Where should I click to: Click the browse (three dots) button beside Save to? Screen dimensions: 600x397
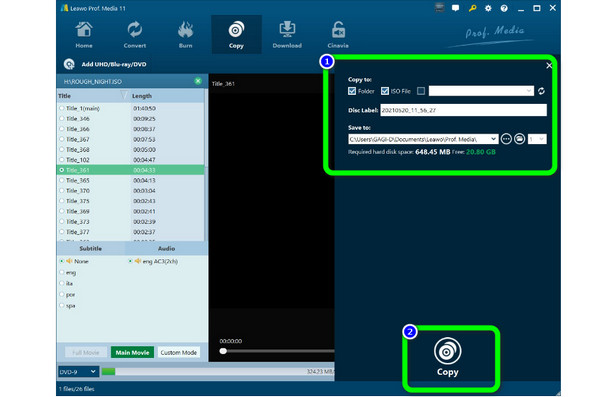click(506, 139)
